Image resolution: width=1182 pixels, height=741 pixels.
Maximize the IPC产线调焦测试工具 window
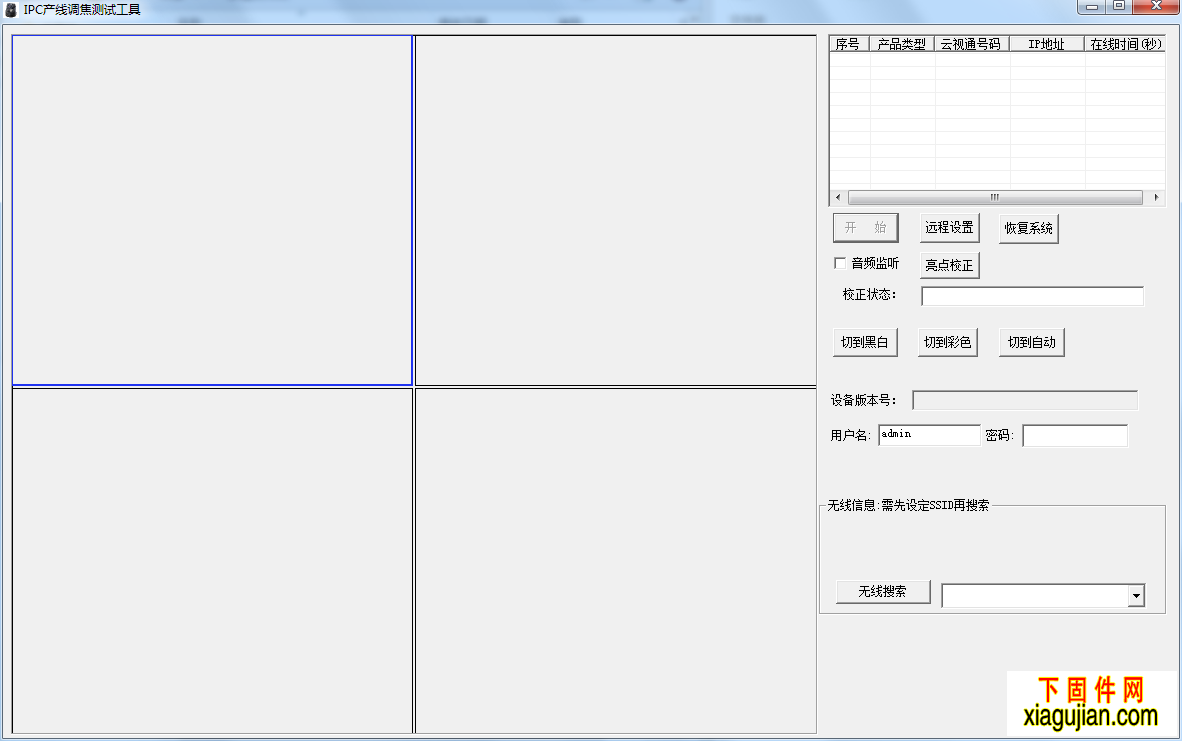[x=1119, y=7]
